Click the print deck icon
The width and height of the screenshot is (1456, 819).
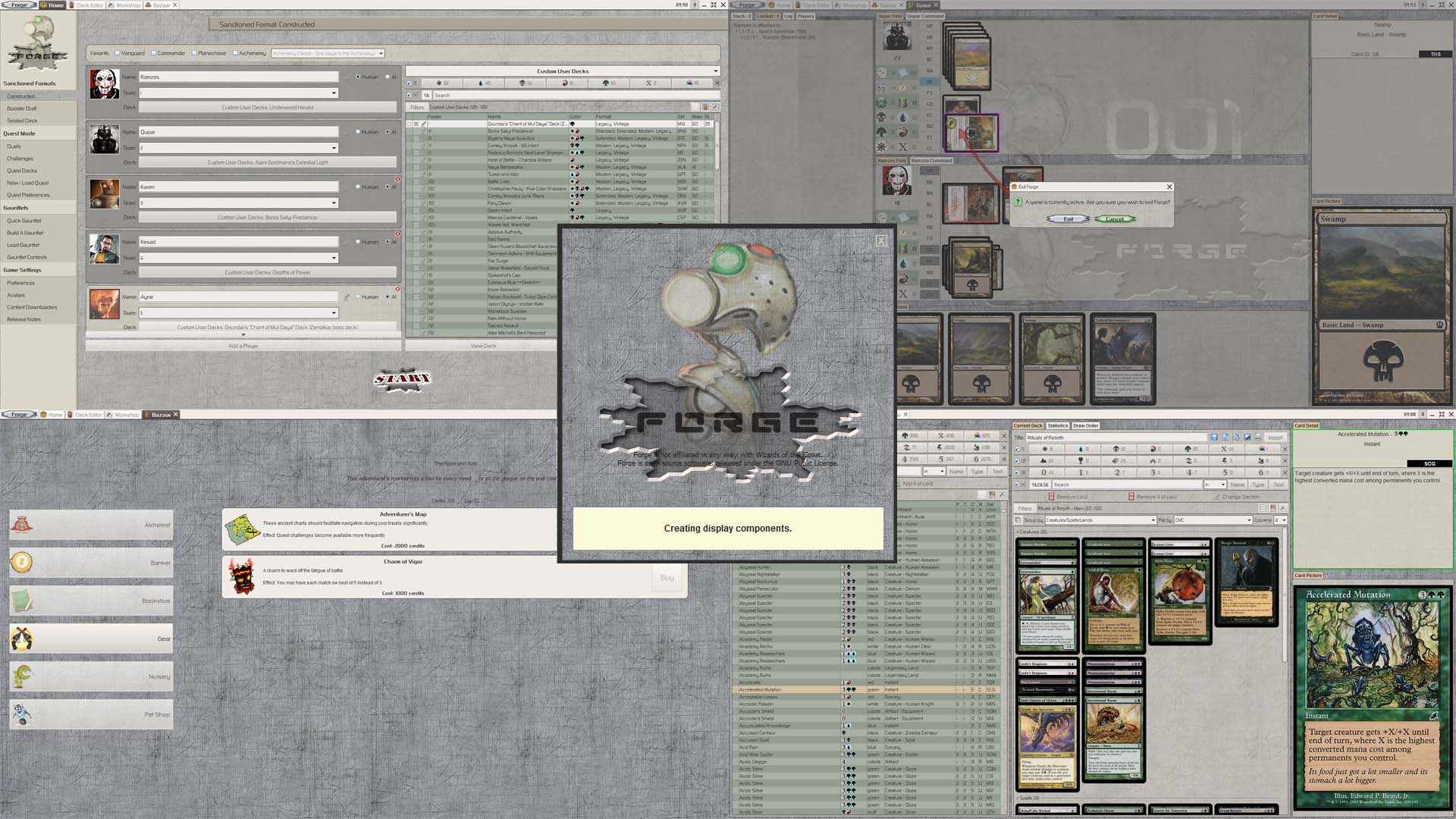(x=1258, y=438)
